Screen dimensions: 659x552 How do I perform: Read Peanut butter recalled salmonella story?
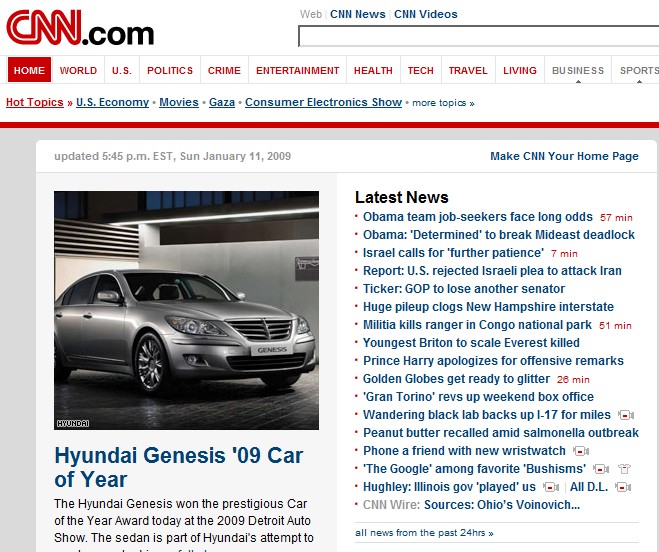pyautogui.click(x=501, y=433)
